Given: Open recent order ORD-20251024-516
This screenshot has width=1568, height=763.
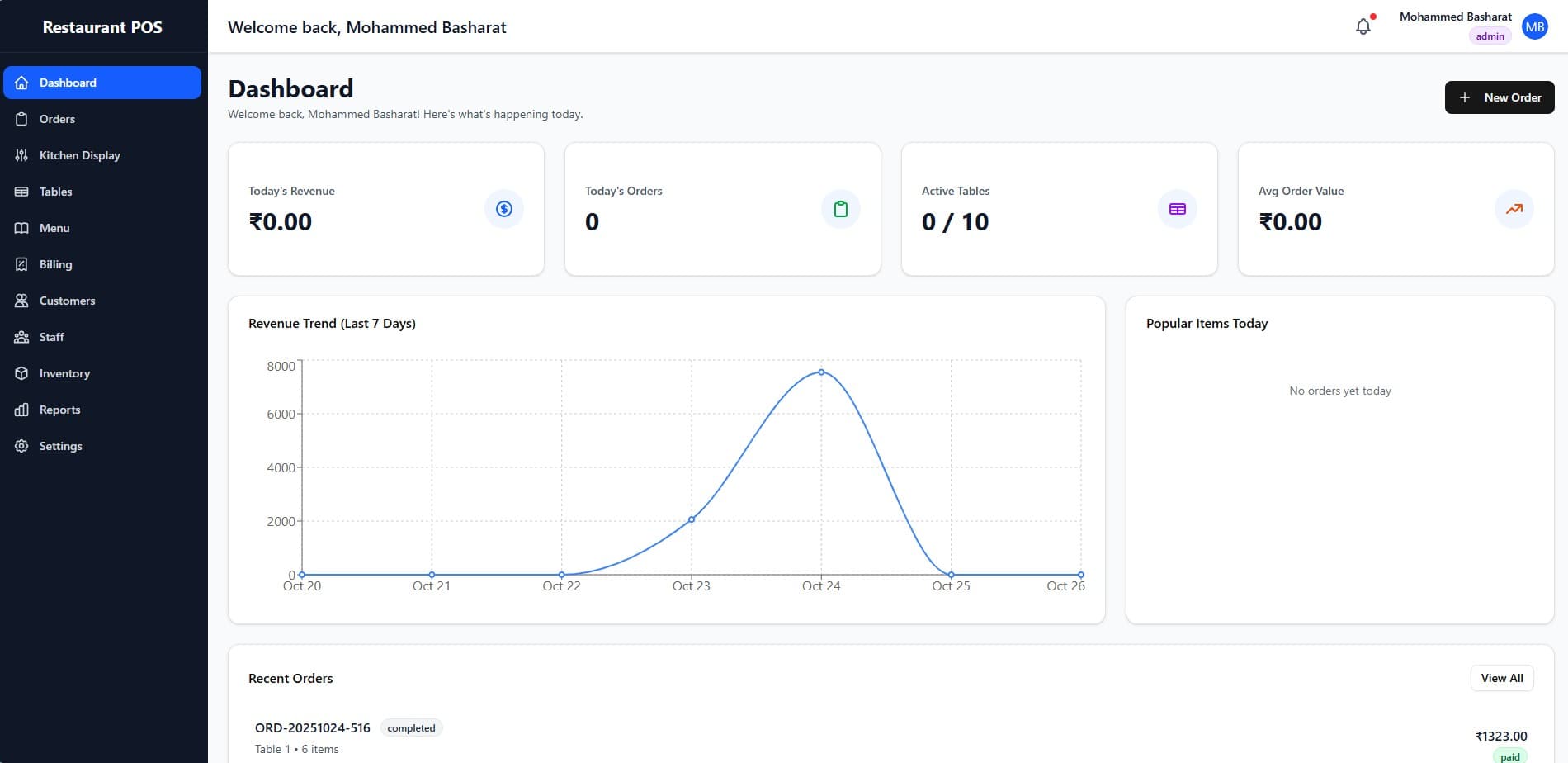Looking at the screenshot, I should [x=313, y=728].
